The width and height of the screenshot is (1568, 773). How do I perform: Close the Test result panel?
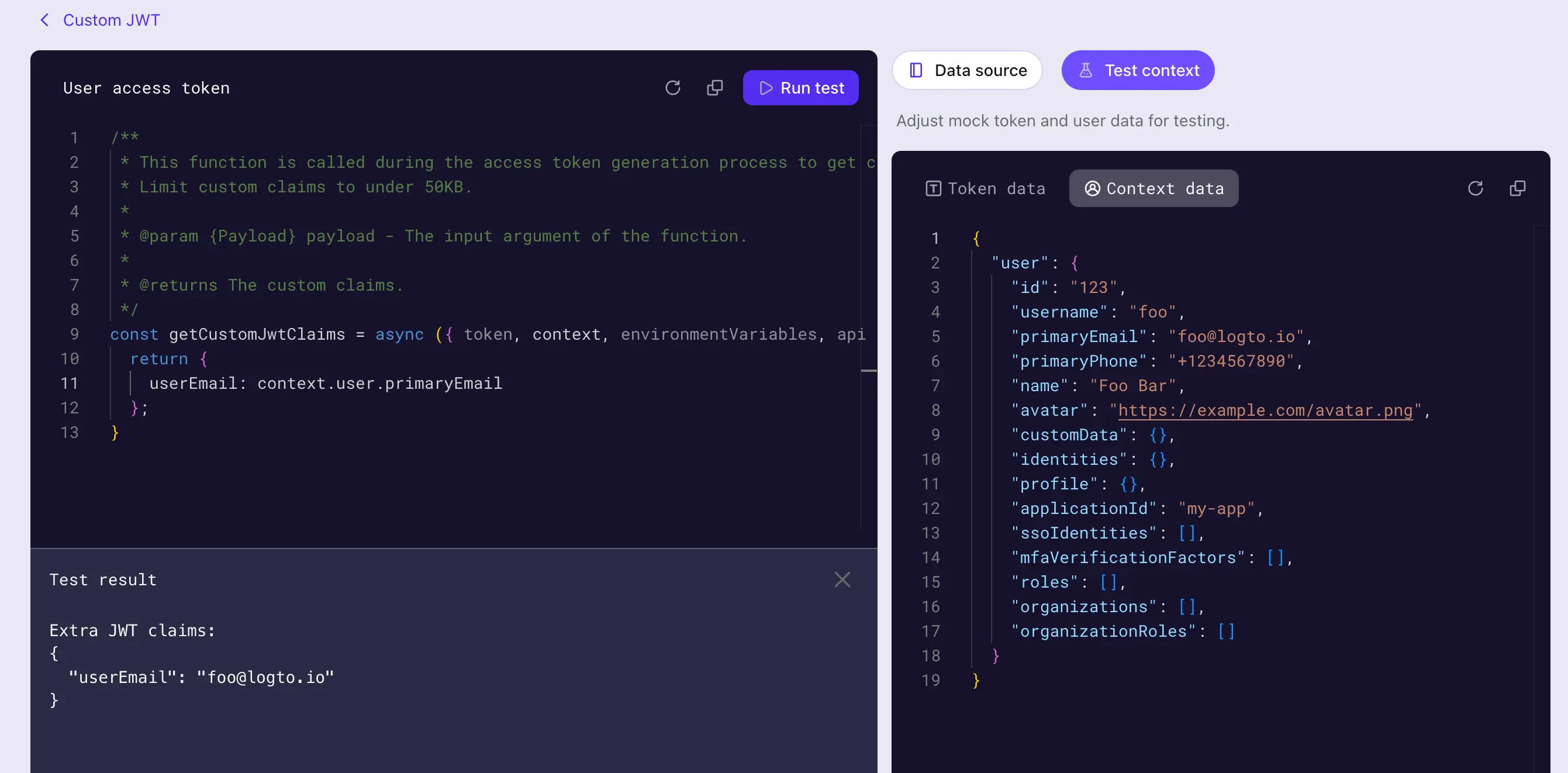tap(842, 579)
